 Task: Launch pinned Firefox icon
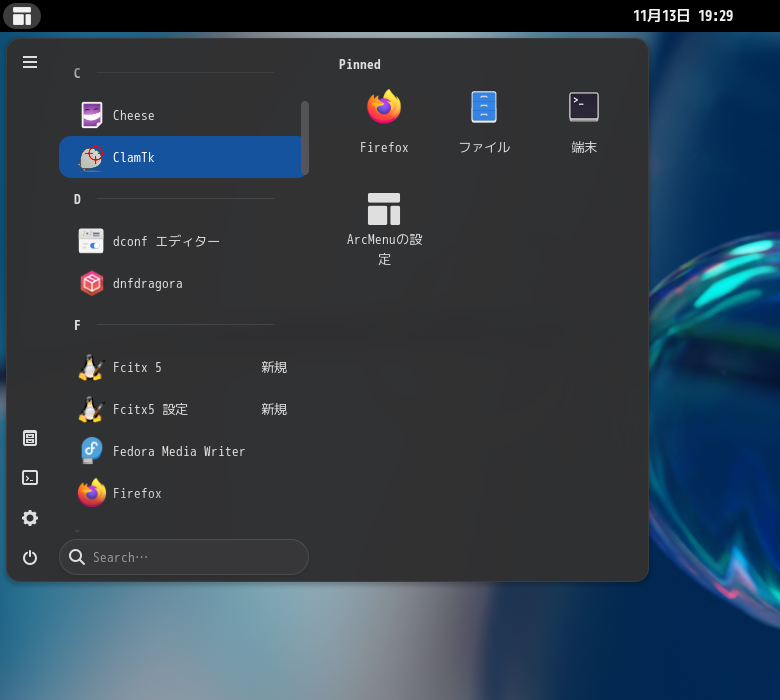384,106
